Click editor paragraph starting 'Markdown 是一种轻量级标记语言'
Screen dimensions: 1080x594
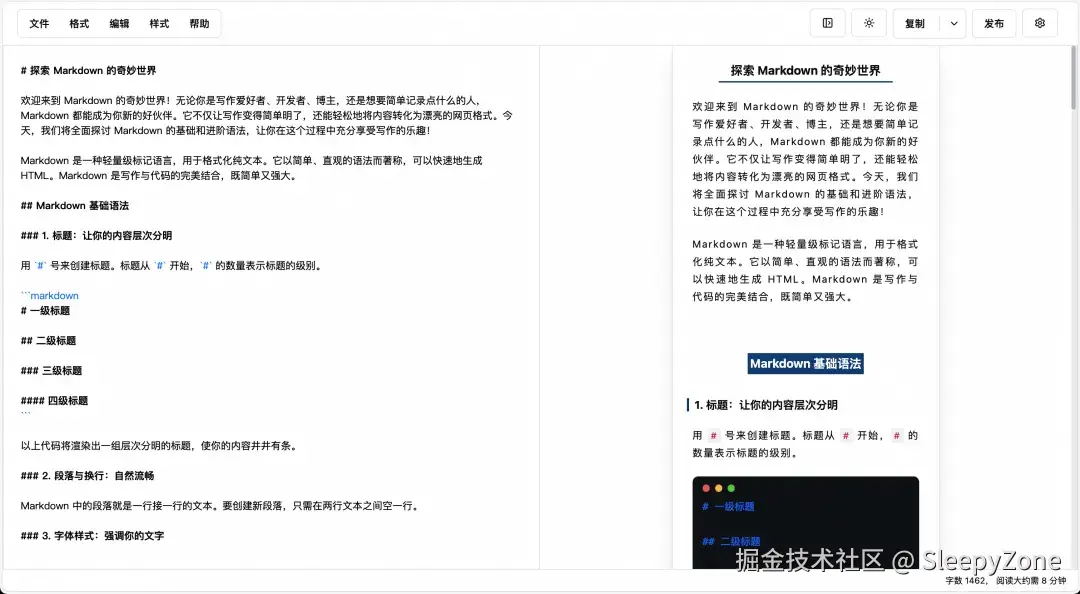click(x=251, y=168)
